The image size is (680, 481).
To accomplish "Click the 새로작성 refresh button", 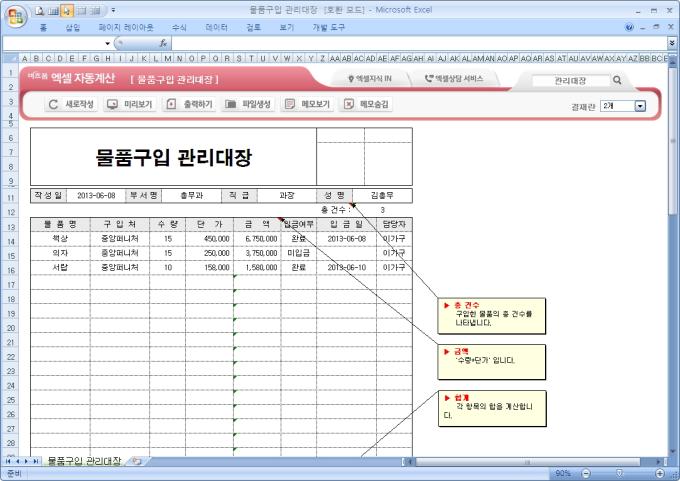I will click(x=72, y=105).
